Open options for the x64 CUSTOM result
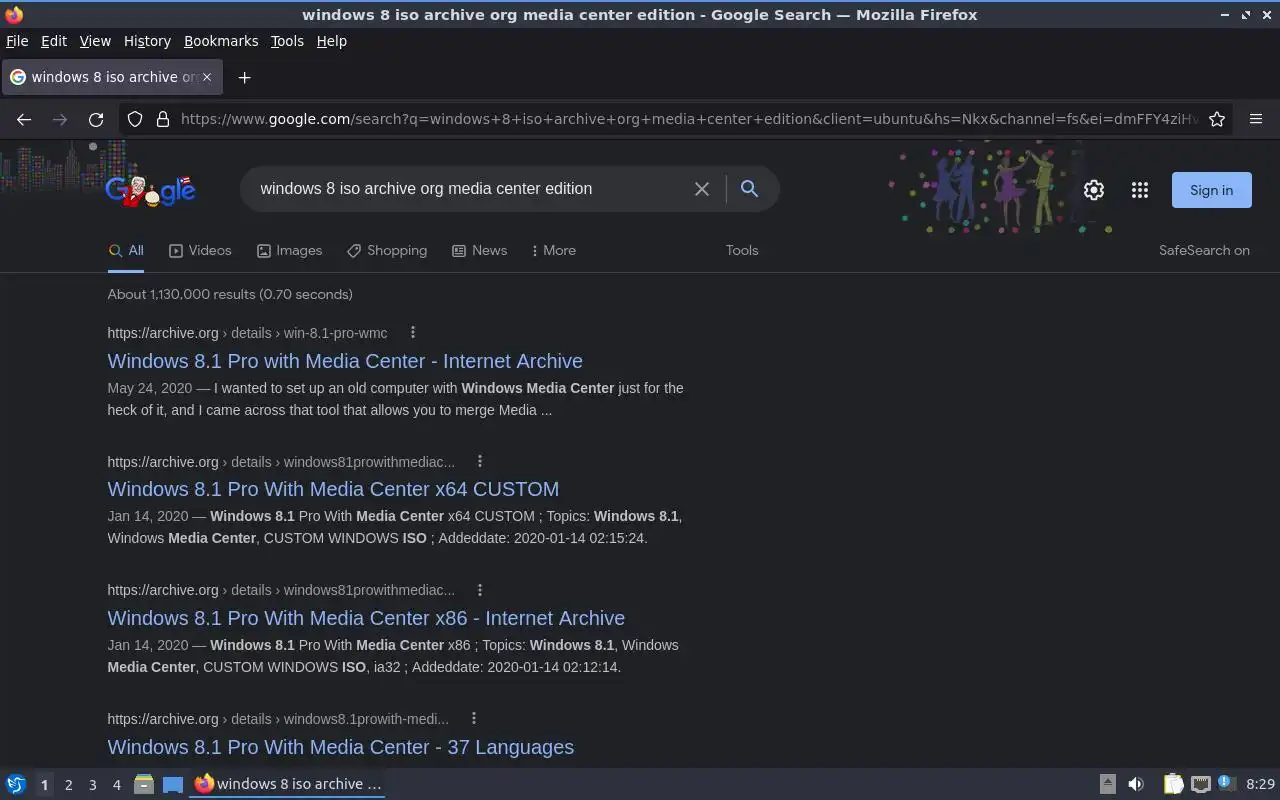The height and width of the screenshot is (800, 1280). pos(480,461)
